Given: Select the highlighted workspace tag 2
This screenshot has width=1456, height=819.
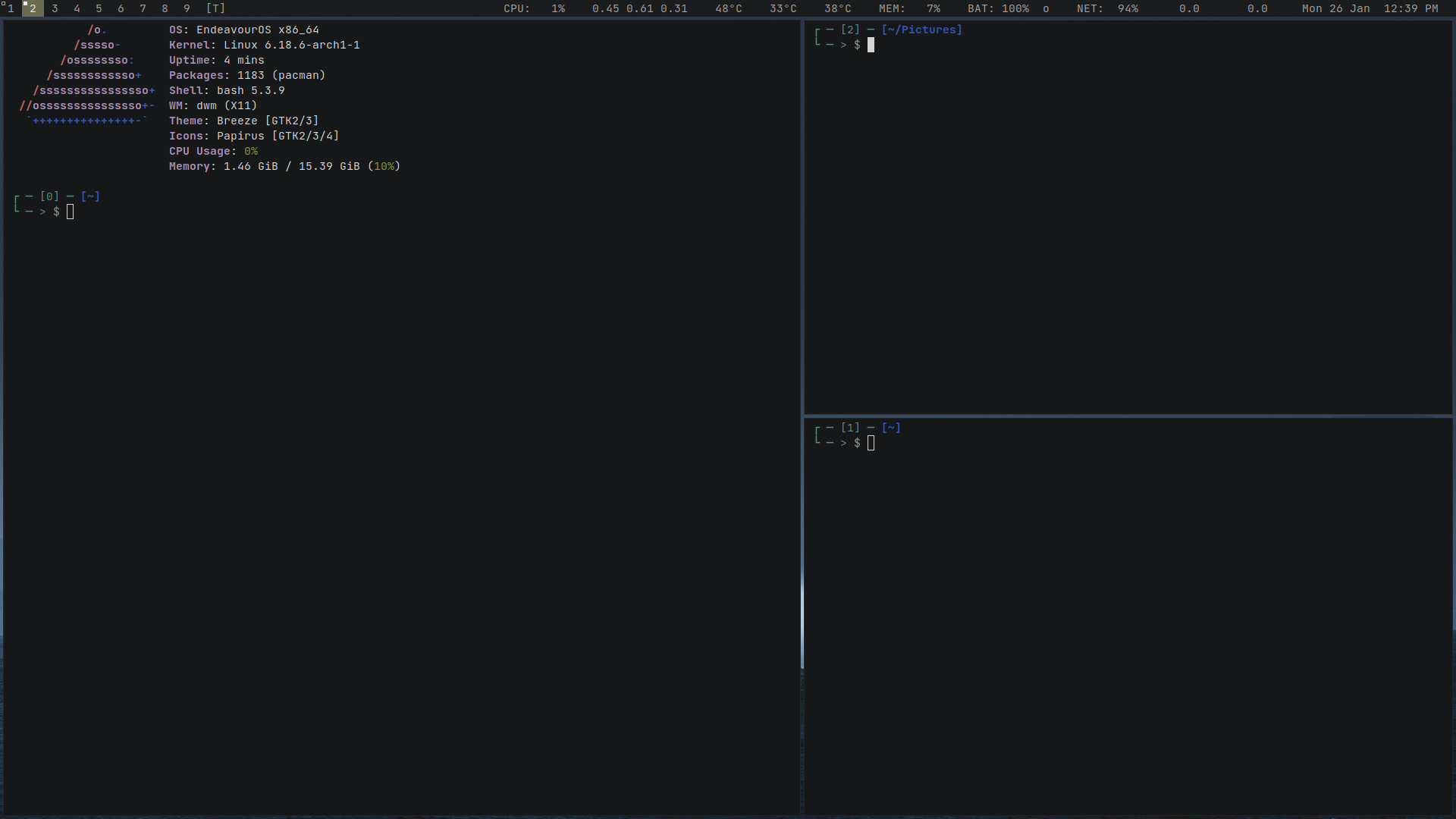Looking at the screenshot, I should point(33,8).
